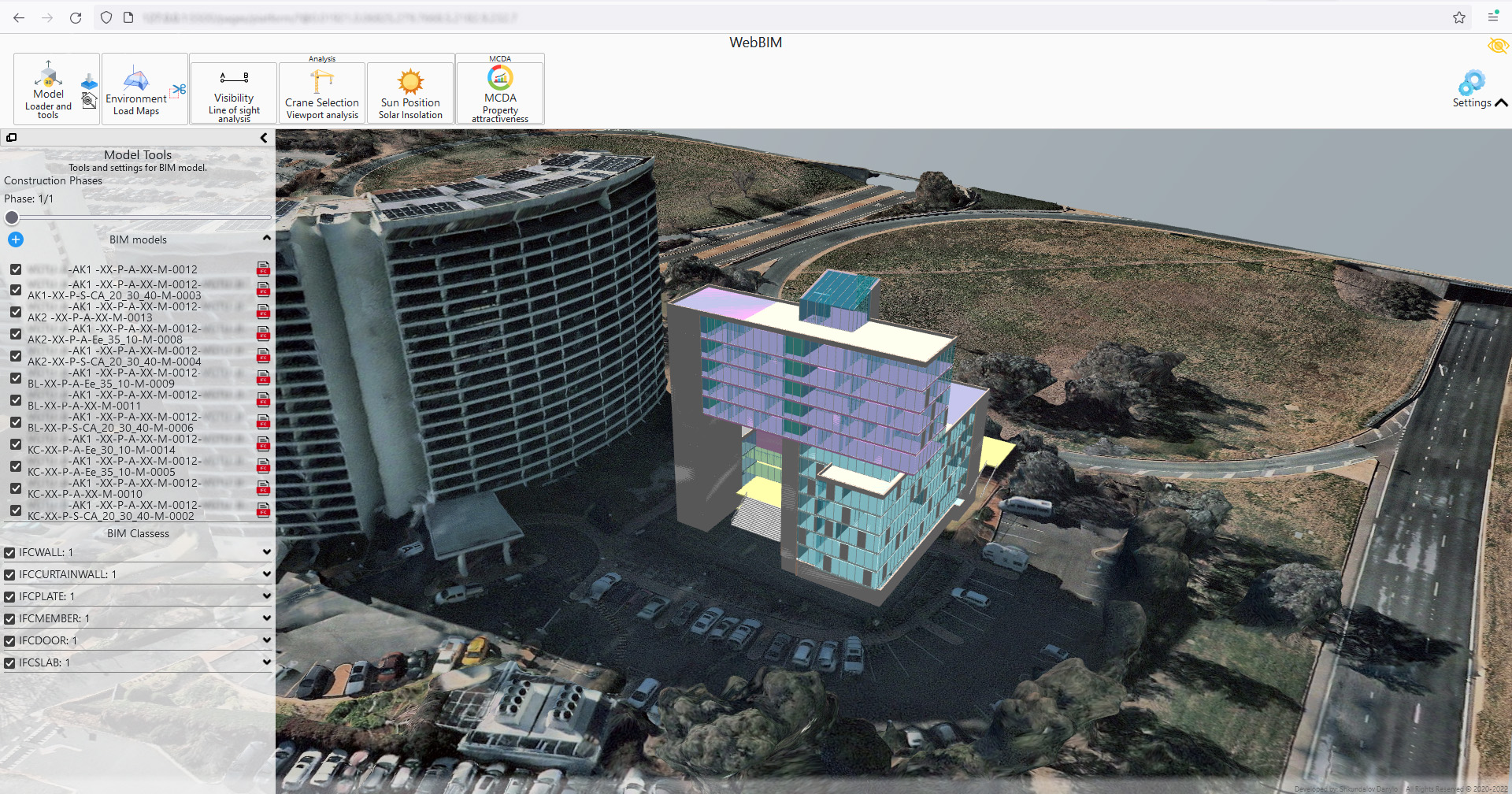Click the panel pop-out windows icon

(11, 138)
